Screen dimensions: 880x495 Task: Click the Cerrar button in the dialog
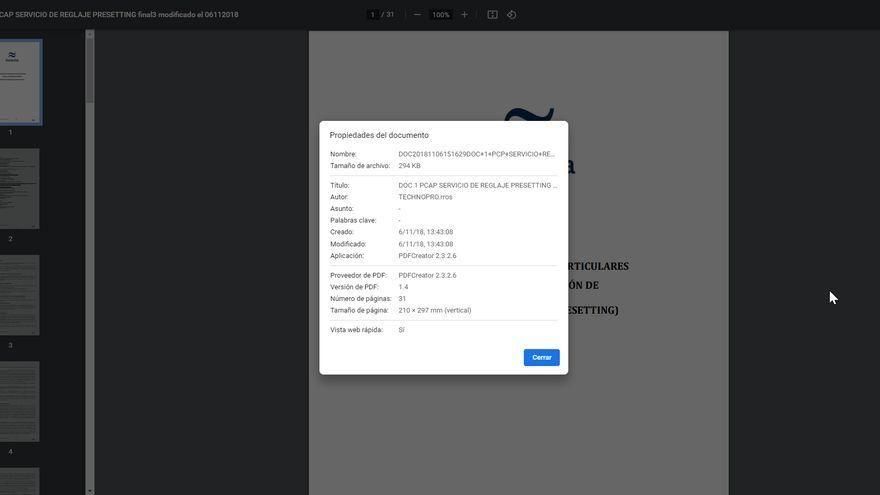tap(541, 358)
